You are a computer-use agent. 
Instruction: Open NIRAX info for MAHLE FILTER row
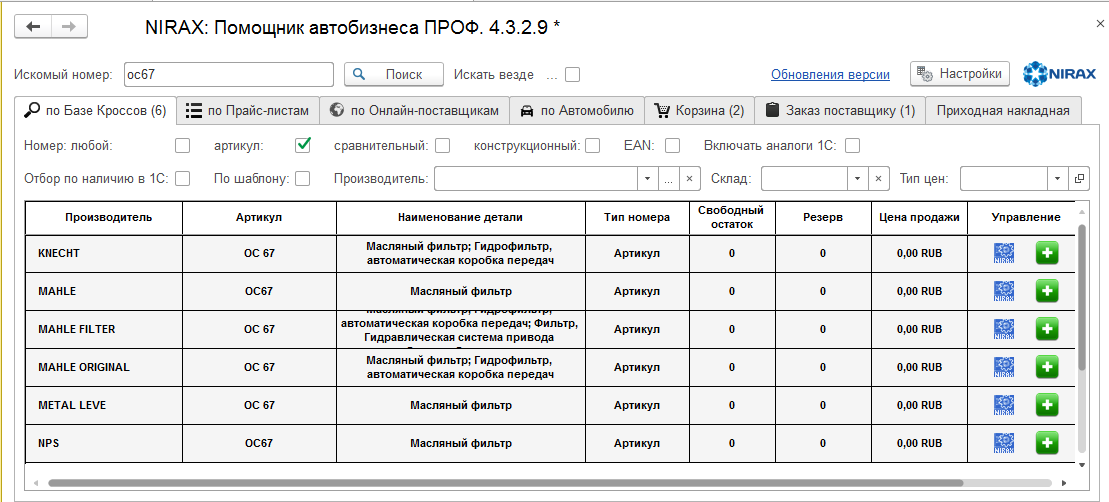(x=1004, y=329)
